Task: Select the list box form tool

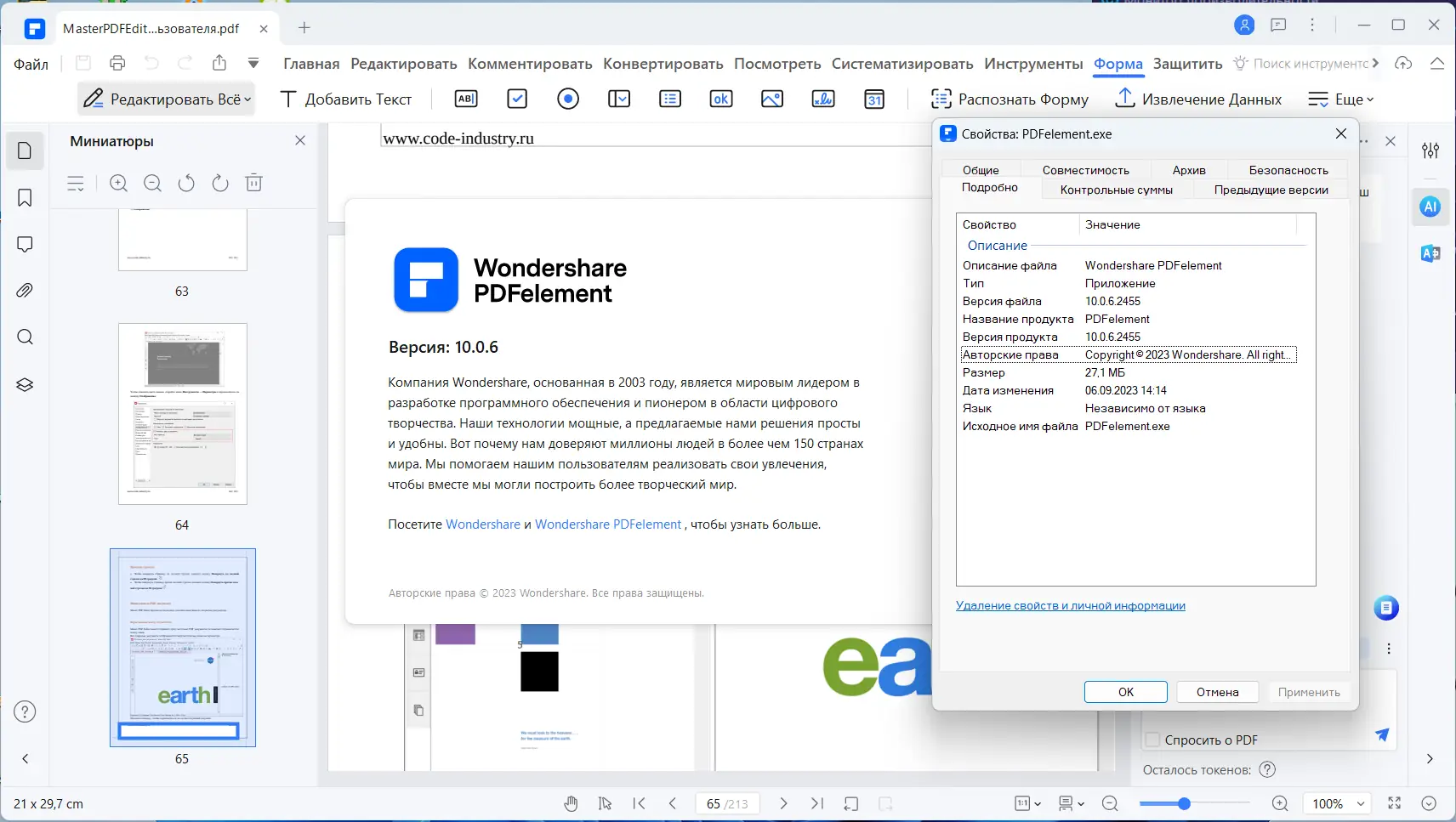Action: pyautogui.click(x=669, y=99)
